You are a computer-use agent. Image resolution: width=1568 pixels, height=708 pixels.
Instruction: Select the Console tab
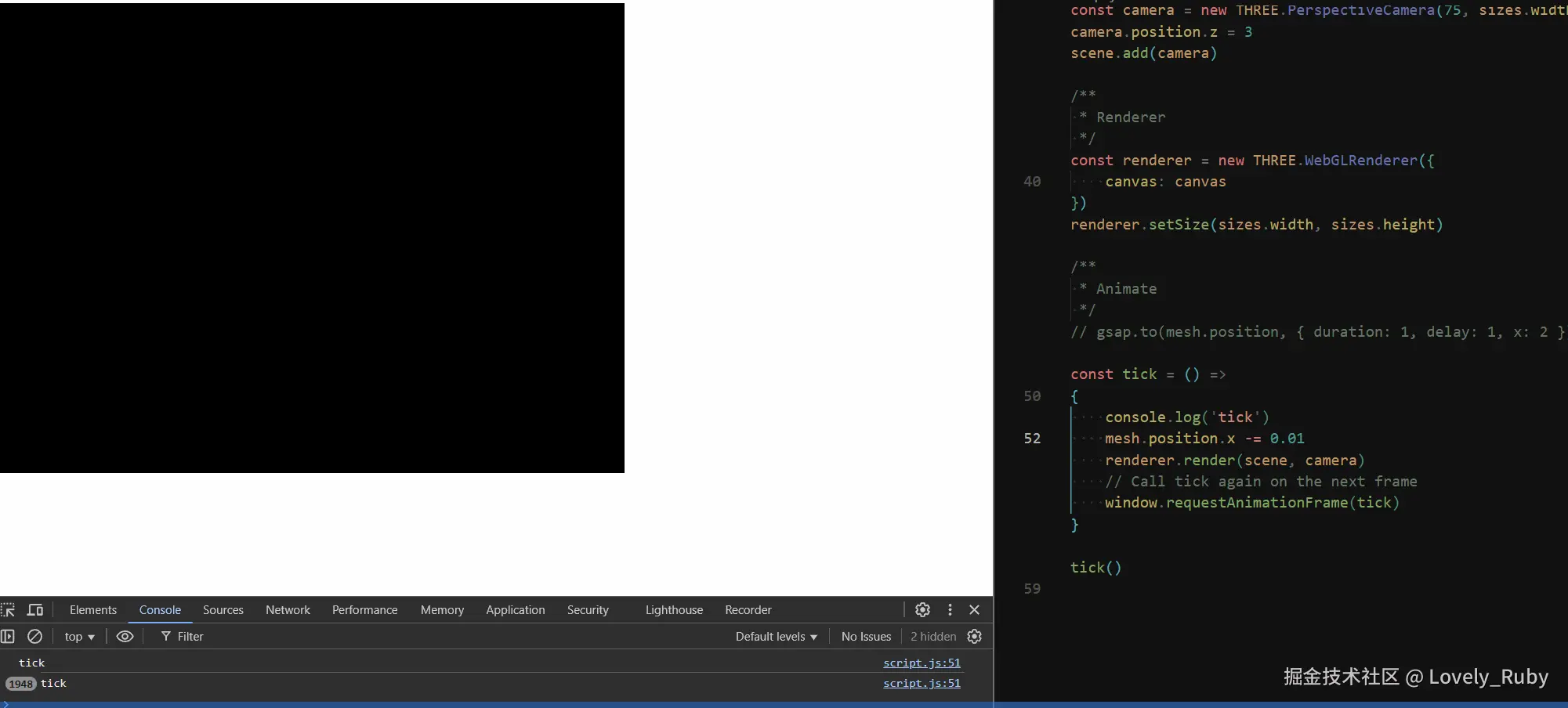pyautogui.click(x=160, y=610)
